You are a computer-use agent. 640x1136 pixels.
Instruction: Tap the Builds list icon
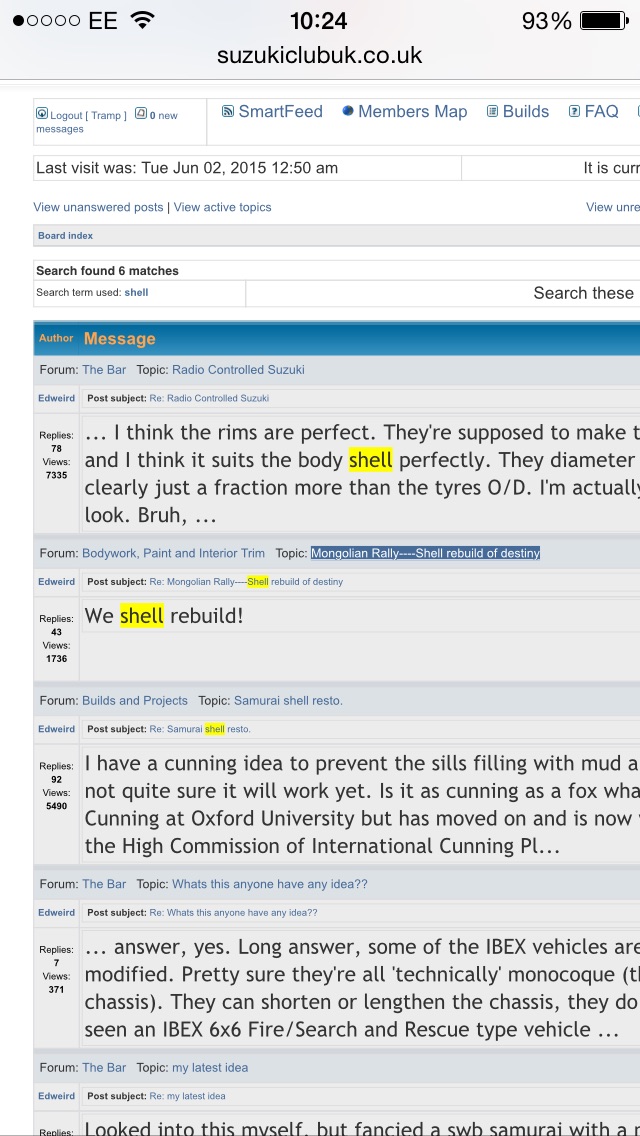point(493,112)
